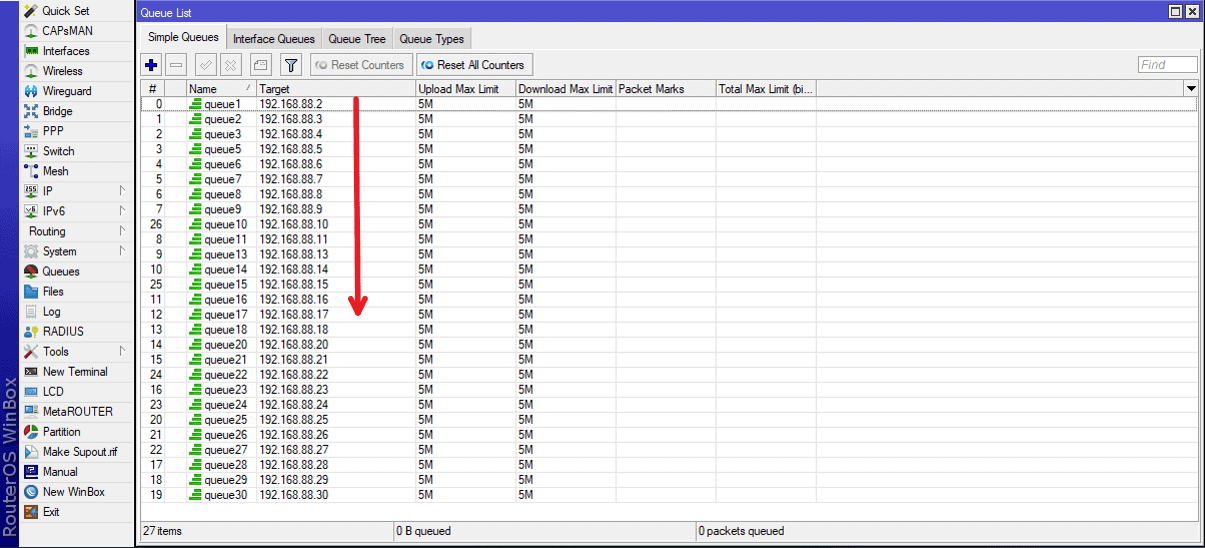Open the filter funnel icon

[290, 65]
